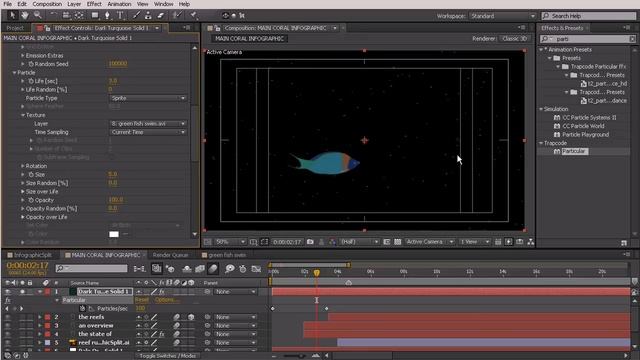Switch to the Render Queue tab

pos(170,255)
